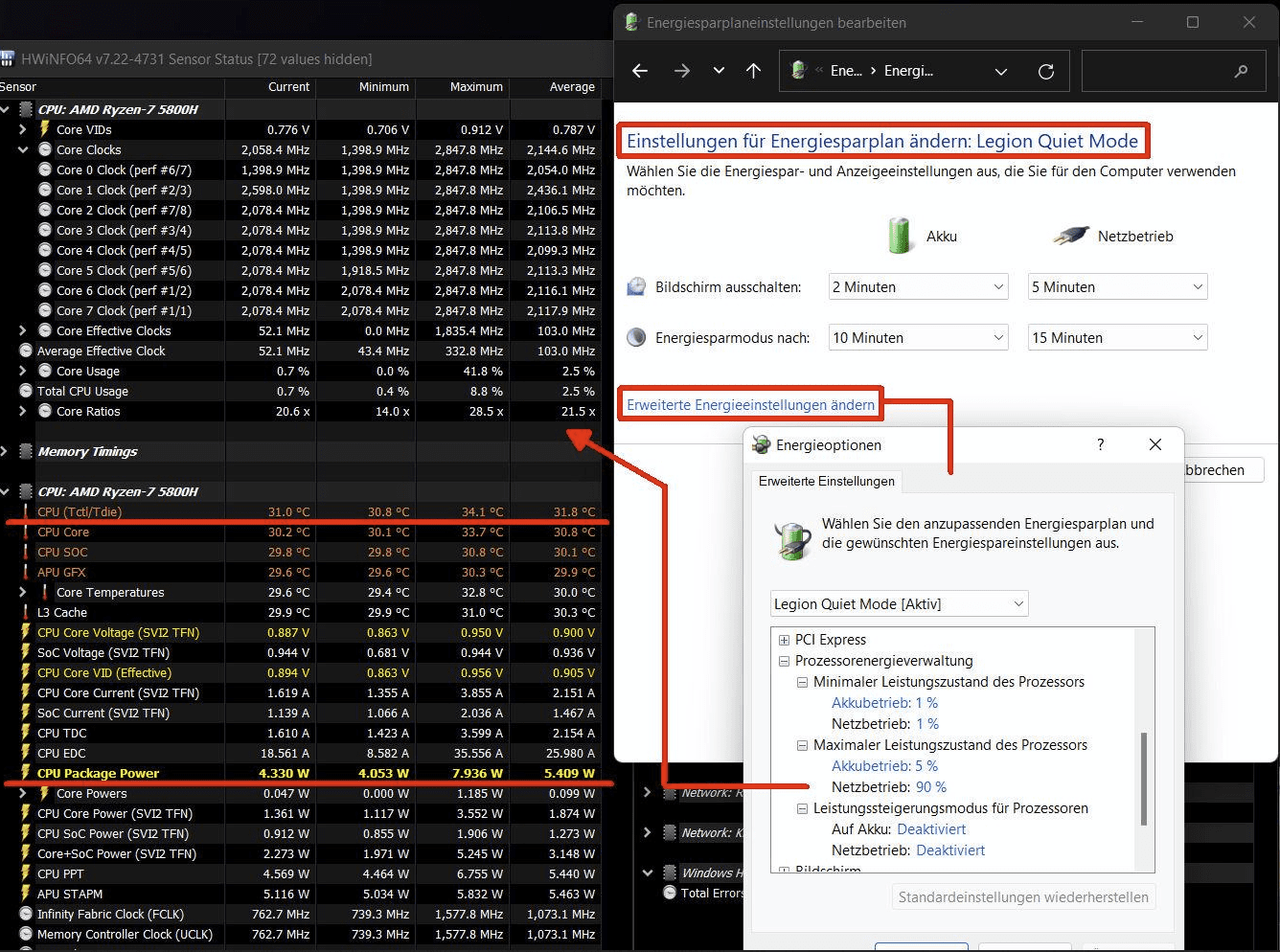This screenshot has width=1280, height=952.
Task: Click the refresh icon beside the address bar
Action: (1046, 71)
